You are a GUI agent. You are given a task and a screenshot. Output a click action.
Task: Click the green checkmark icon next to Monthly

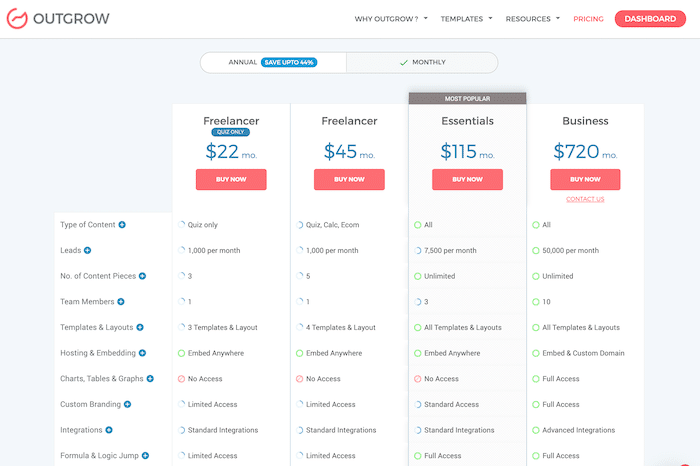coord(404,62)
